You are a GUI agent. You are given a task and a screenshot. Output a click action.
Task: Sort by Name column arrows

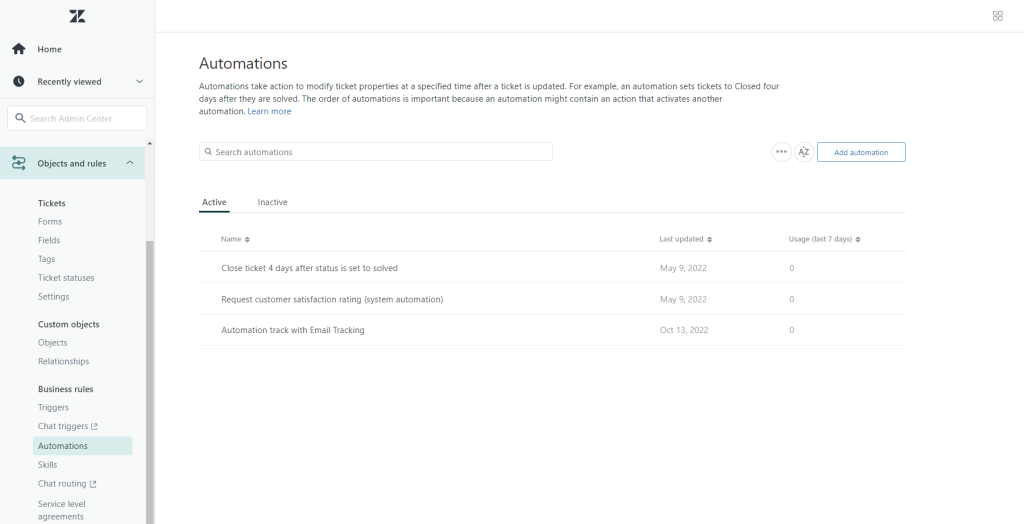click(x=247, y=240)
